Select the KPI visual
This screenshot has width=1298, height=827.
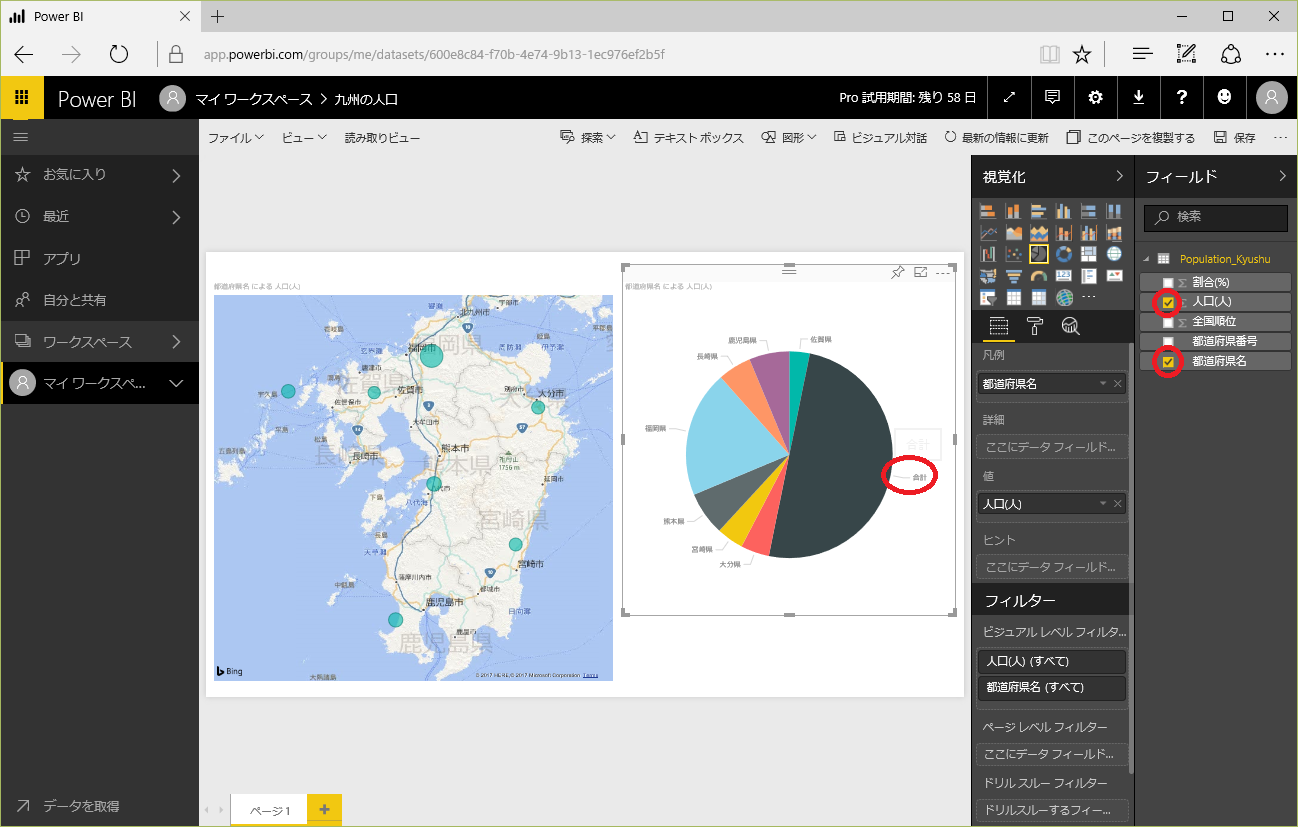(x=1114, y=275)
